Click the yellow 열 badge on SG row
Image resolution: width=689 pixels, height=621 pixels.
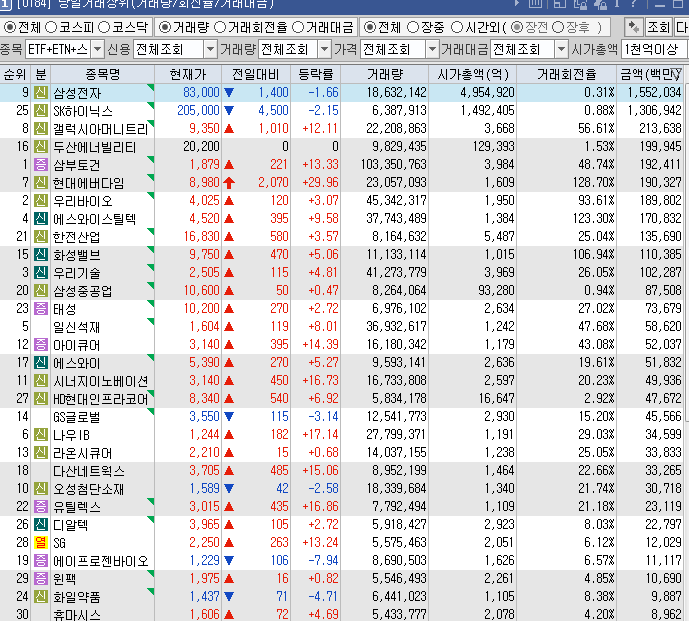coord(41,543)
